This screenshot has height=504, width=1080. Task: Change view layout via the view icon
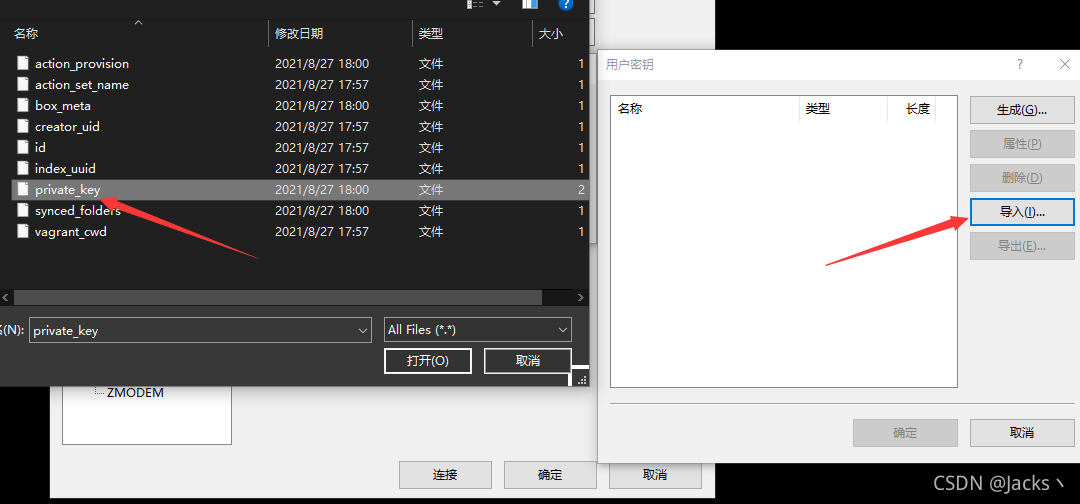coord(475,4)
